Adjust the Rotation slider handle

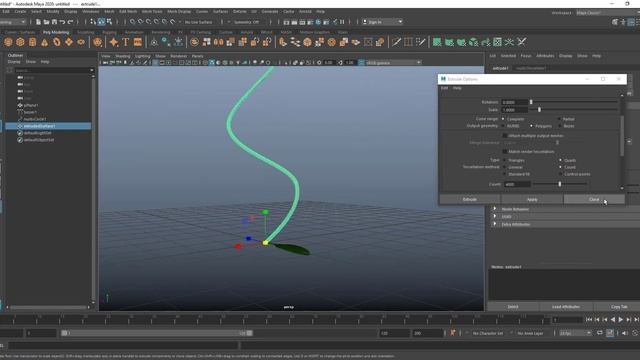click(x=531, y=102)
